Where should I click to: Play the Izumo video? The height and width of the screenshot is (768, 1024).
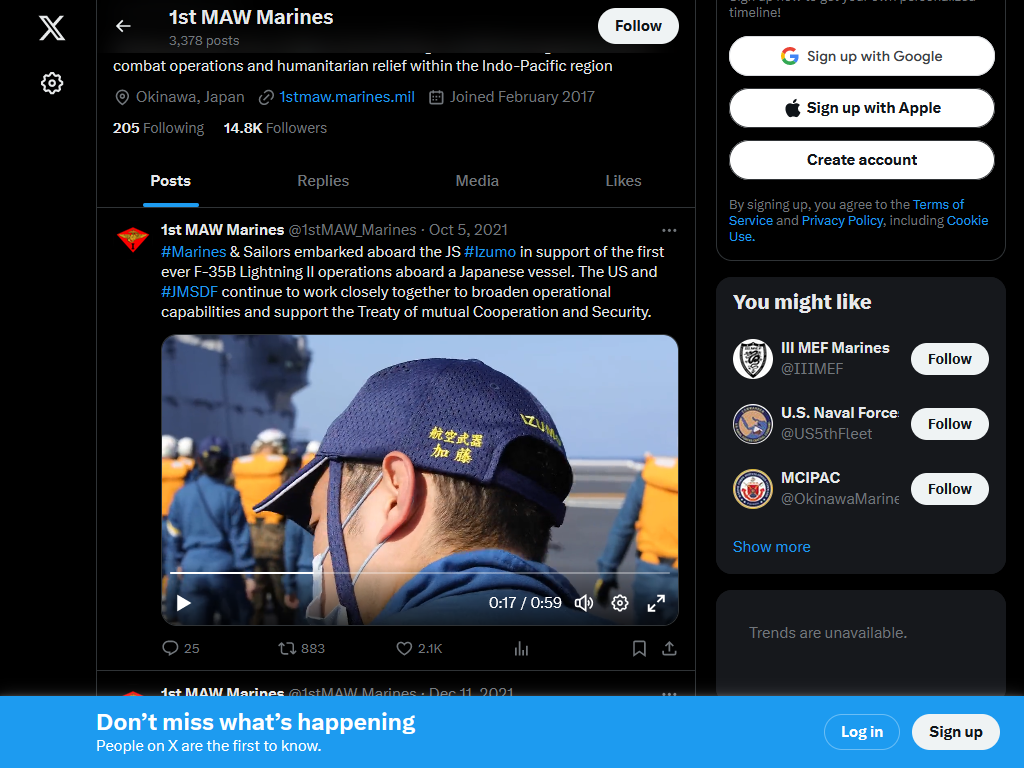[x=184, y=603]
